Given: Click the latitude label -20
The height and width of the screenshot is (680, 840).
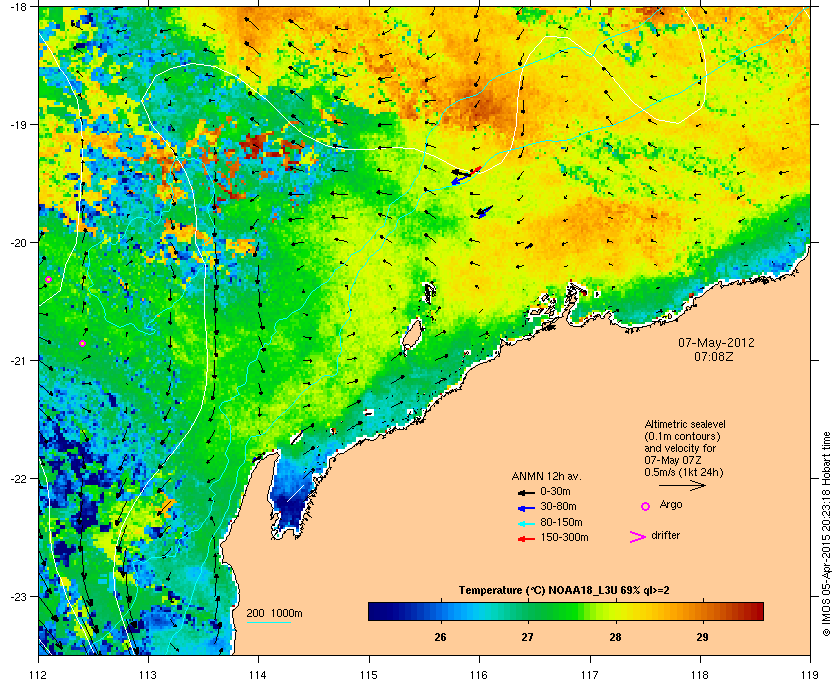Looking at the screenshot, I should [x=18, y=243].
